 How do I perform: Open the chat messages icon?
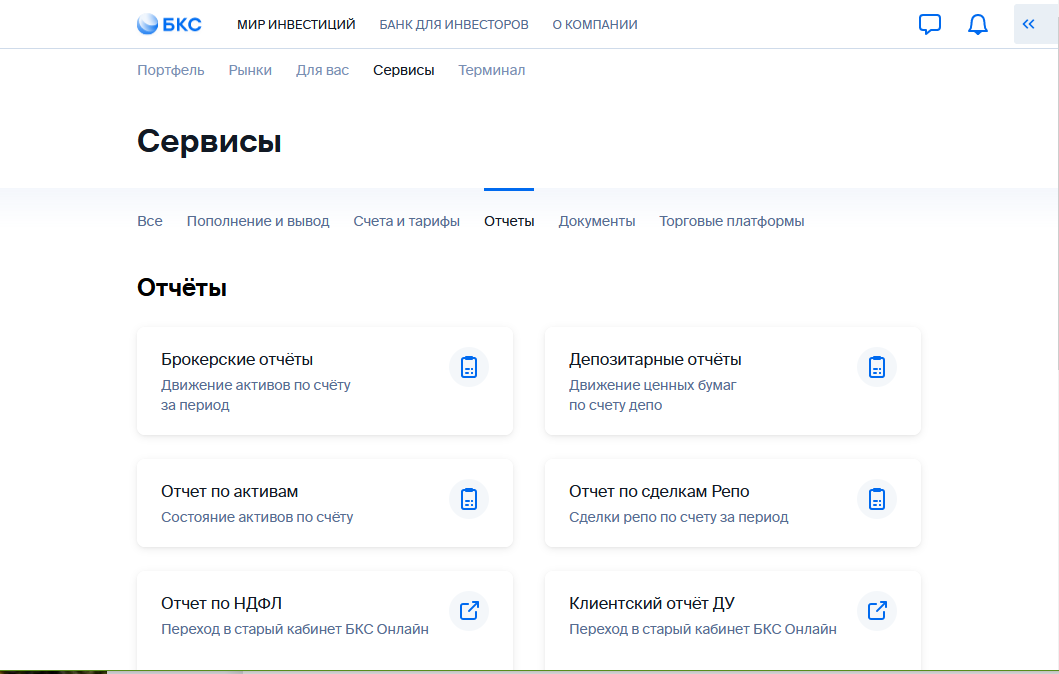[x=930, y=24]
